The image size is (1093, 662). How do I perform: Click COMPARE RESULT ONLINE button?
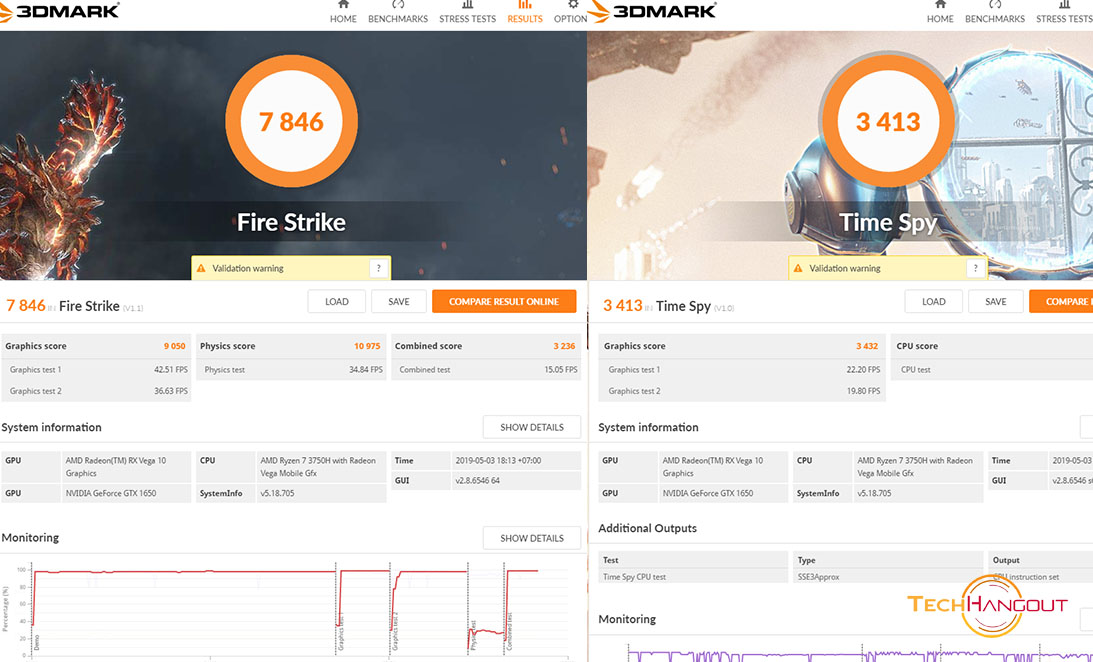point(504,302)
